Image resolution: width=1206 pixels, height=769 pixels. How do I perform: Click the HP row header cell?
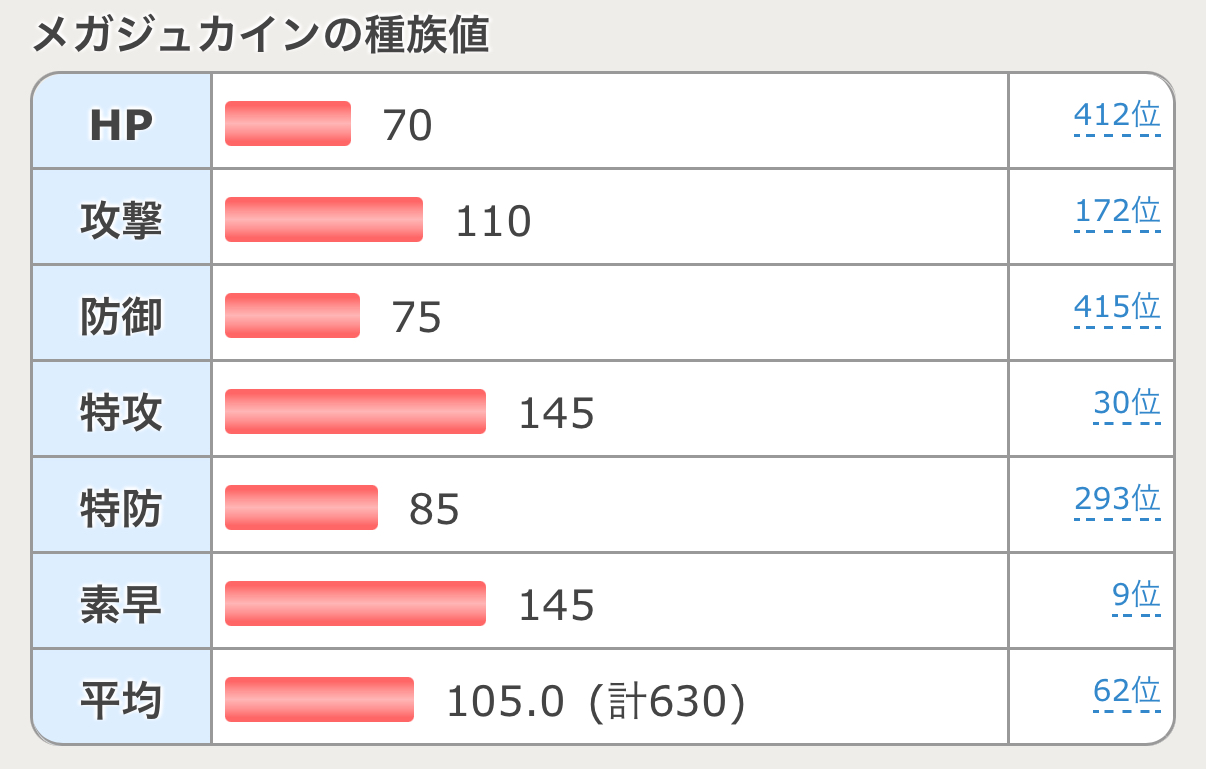coord(121,124)
